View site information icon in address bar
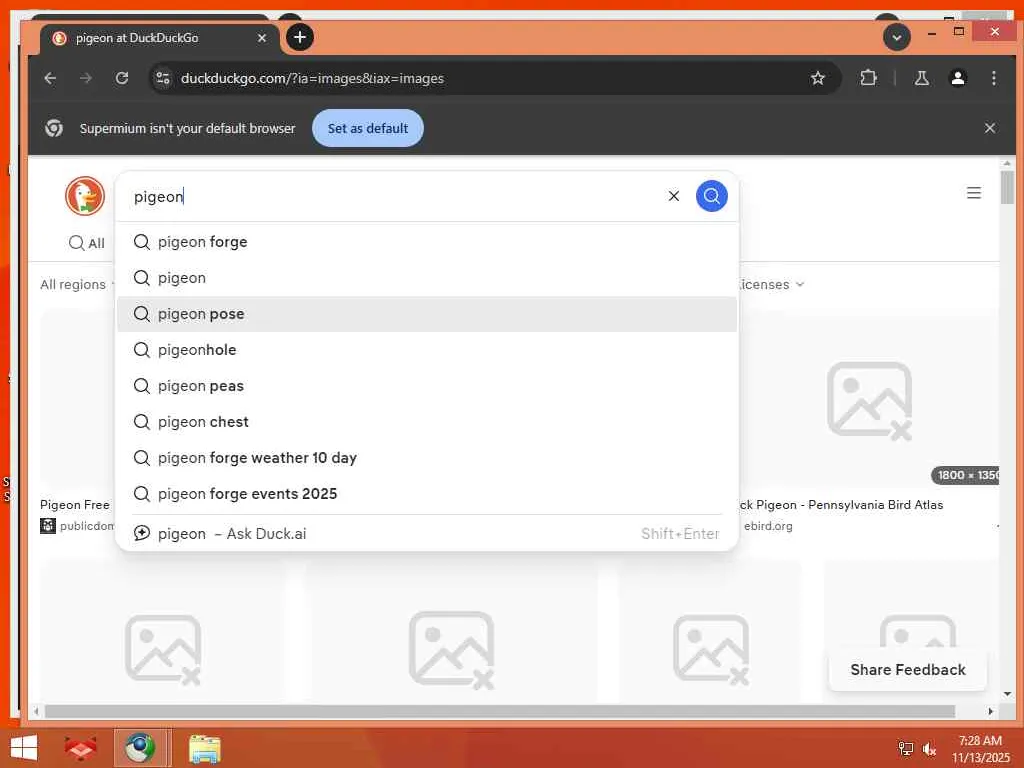Image resolution: width=1024 pixels, height=768 pixels. click(163, 78)
